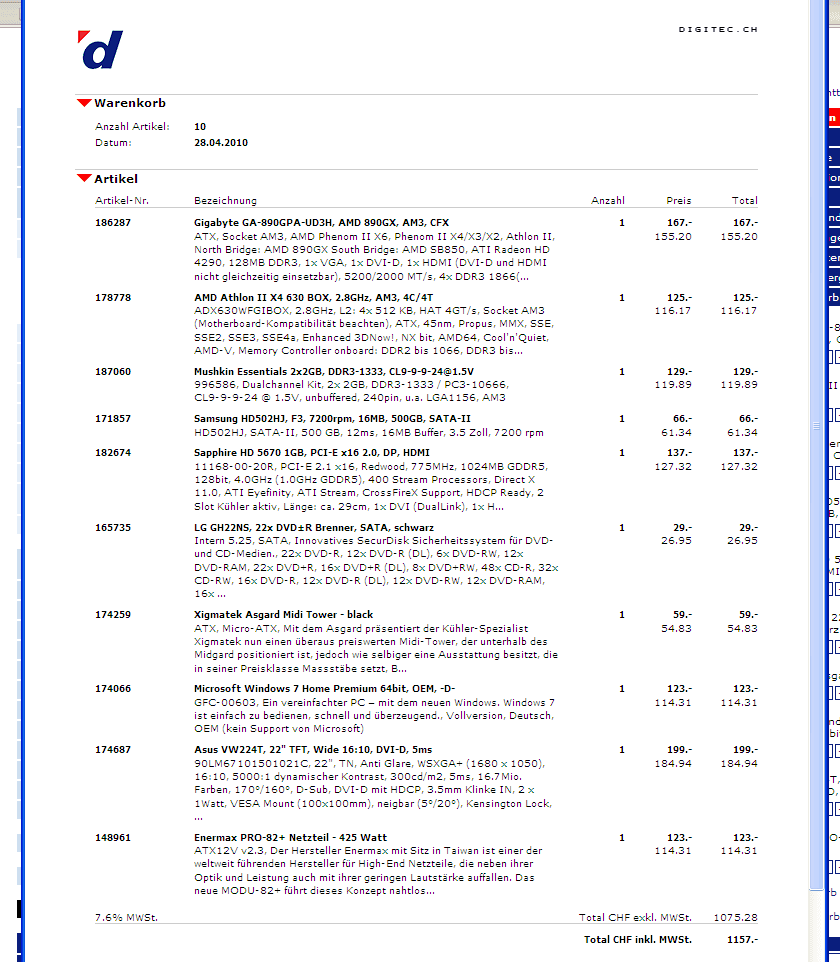Click the 'Bezeichnung' column header

[225, 201]
